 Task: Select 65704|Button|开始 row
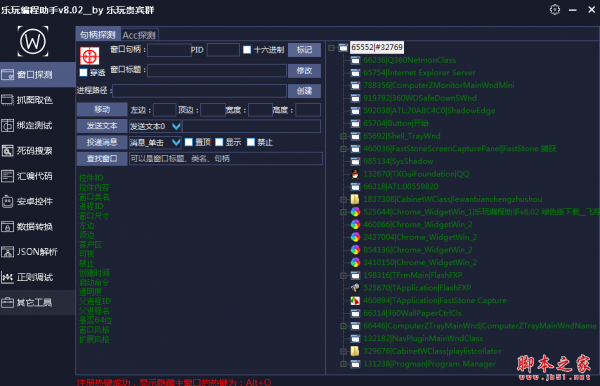[x=396, y=123]
